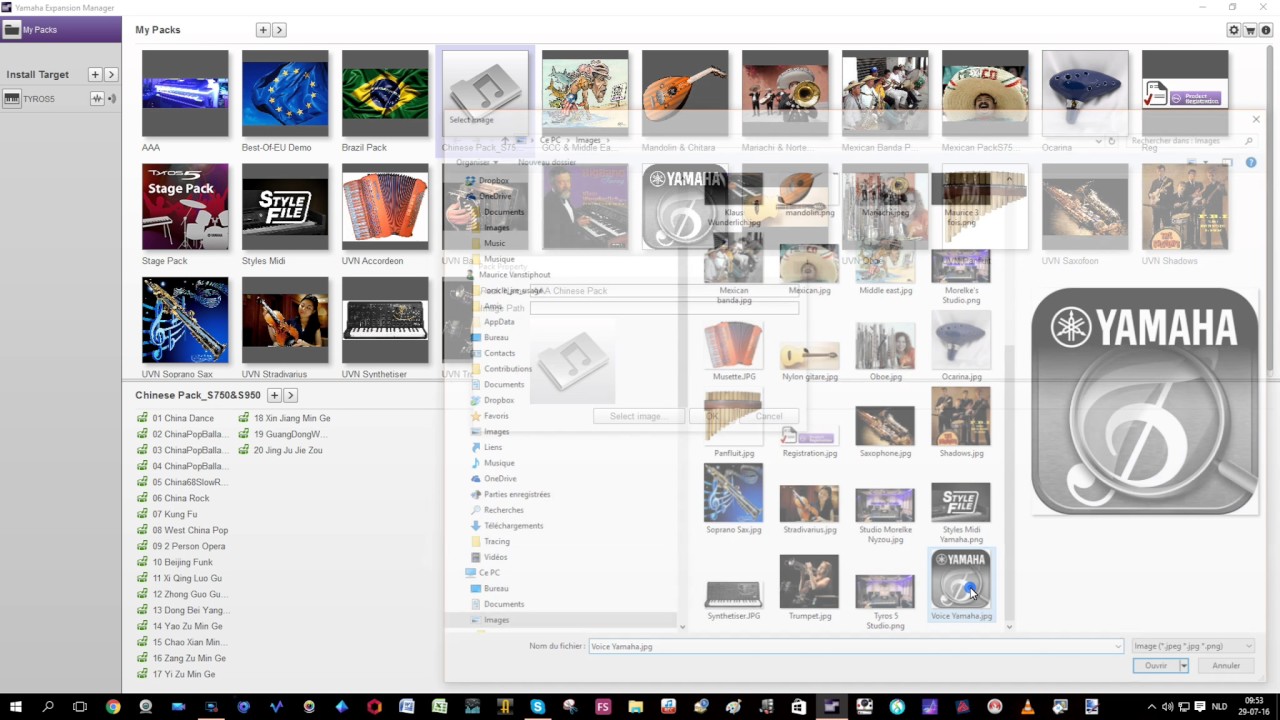Open the image file type dropdown
The height and width of the screenshot is (720, 1280).
pyautogui.click(x=1192, y=647)
